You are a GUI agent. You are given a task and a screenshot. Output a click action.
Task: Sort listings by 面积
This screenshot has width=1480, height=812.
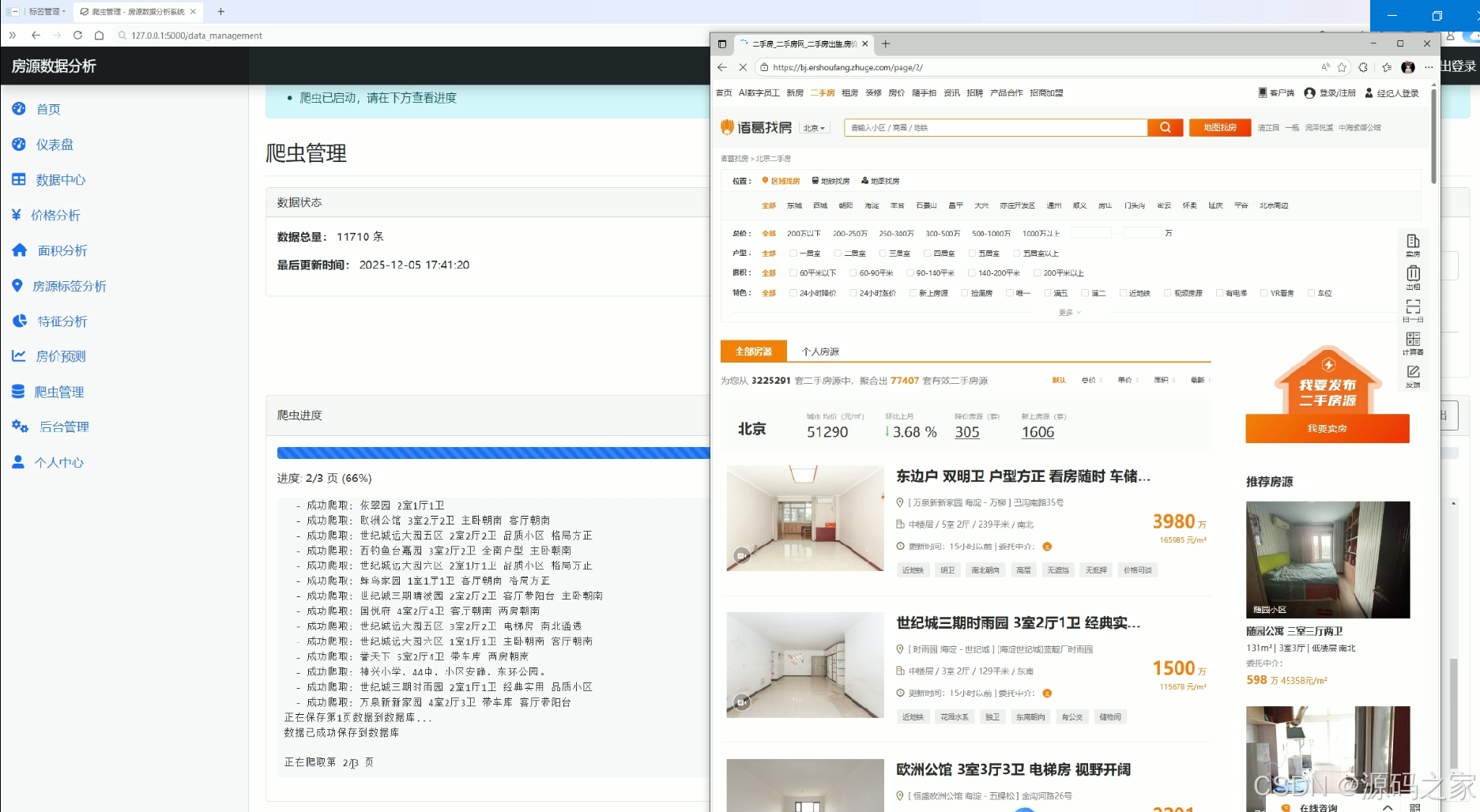[1164, 381]
